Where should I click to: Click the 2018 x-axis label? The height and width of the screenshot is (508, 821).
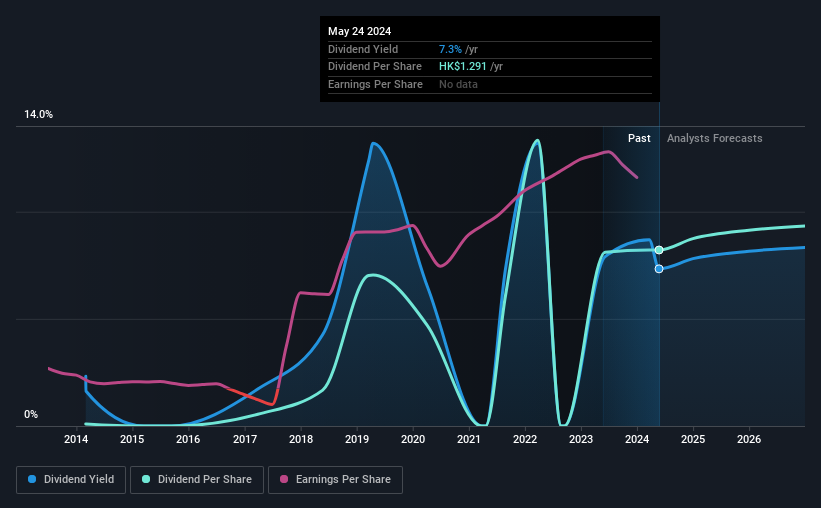coord(301,439)
